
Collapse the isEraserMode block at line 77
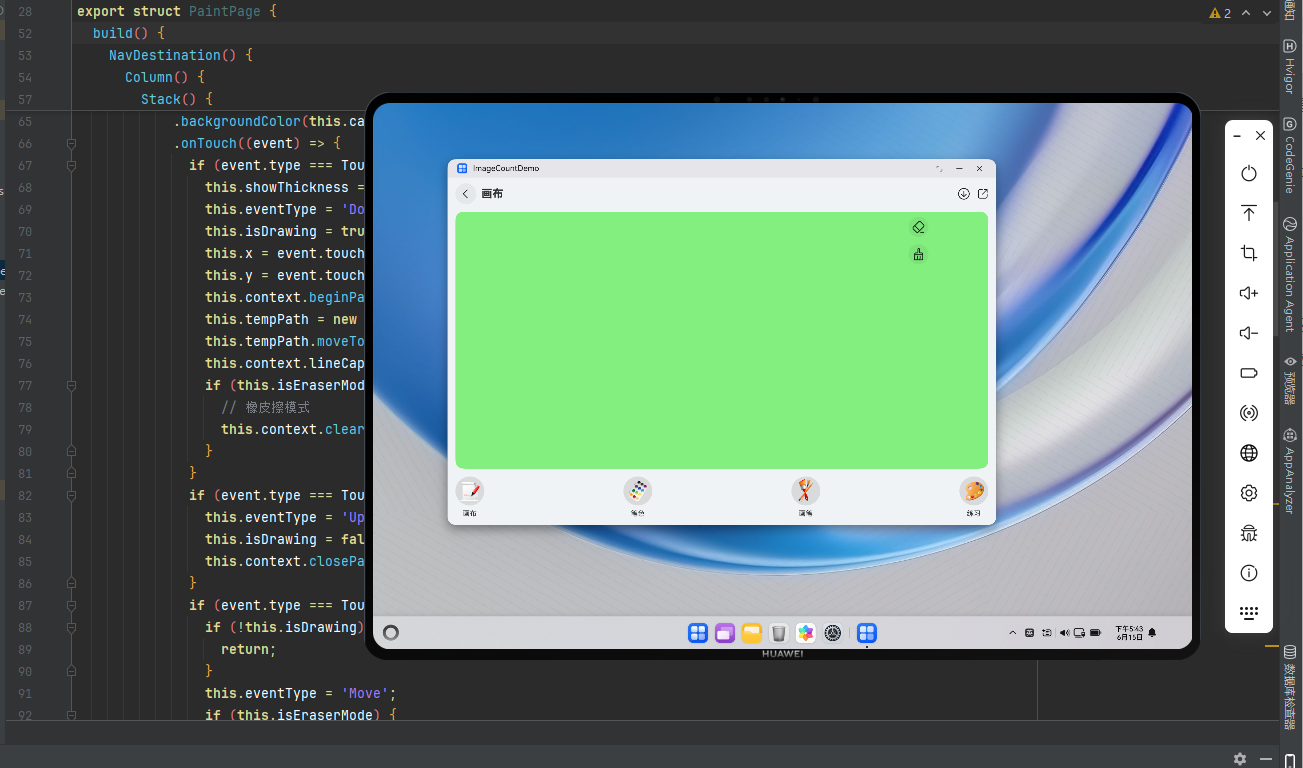click(71, 385)
